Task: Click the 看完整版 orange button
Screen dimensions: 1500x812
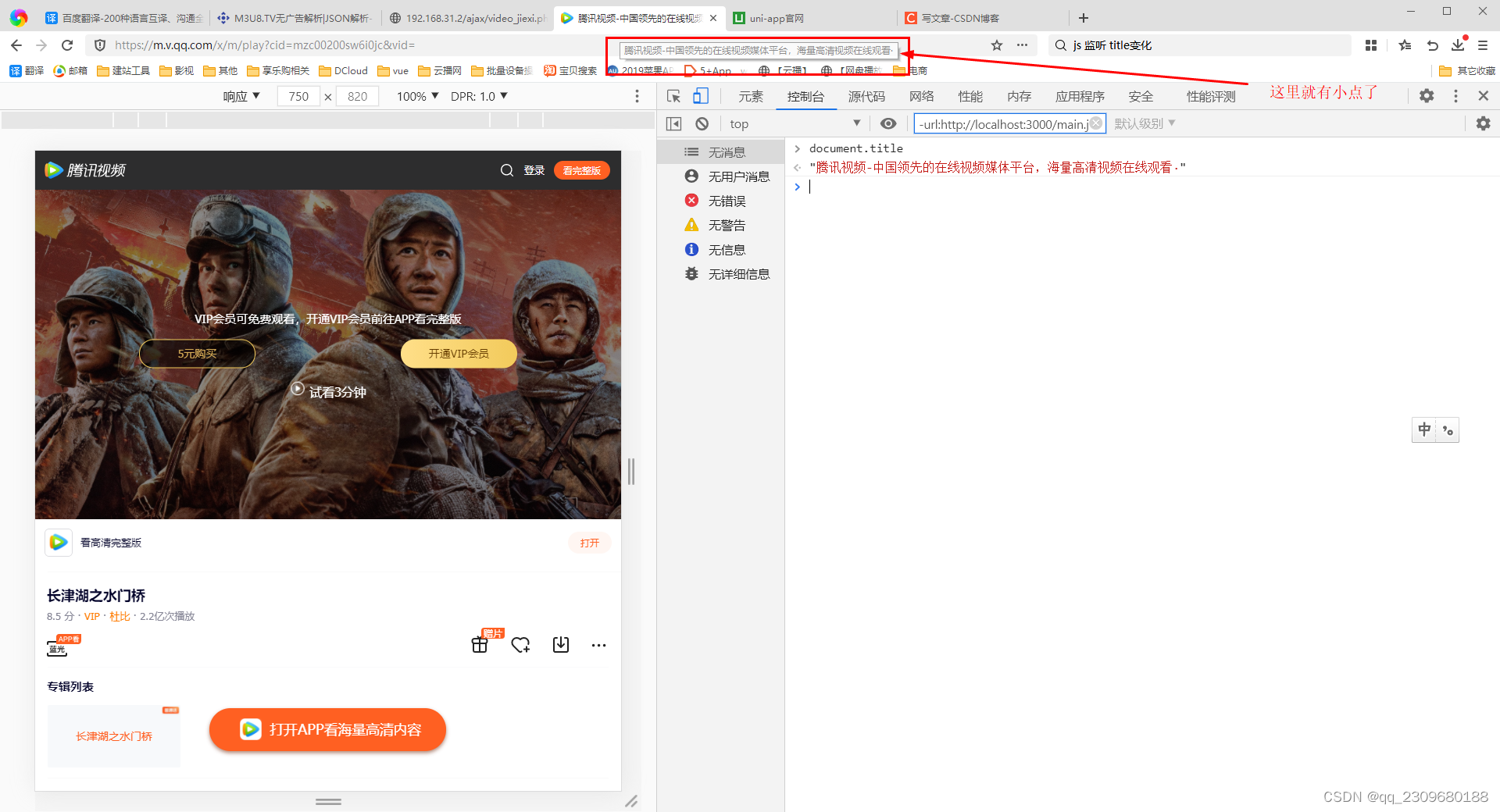Action: 582,170
